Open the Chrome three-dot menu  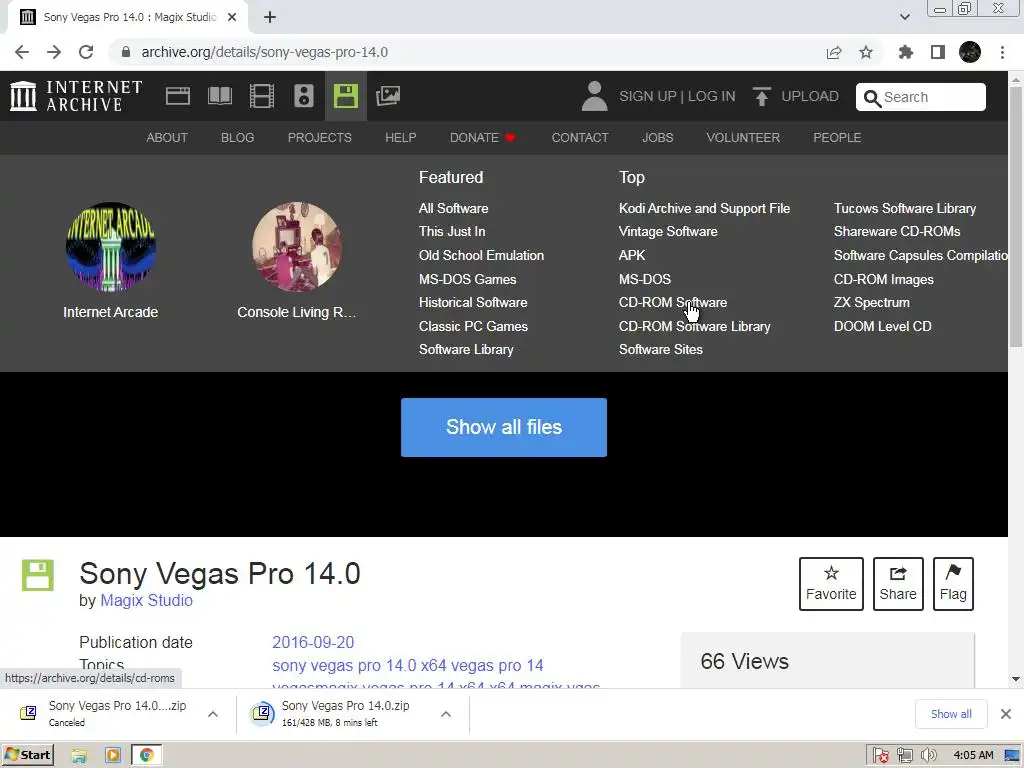coord(1002,52)
